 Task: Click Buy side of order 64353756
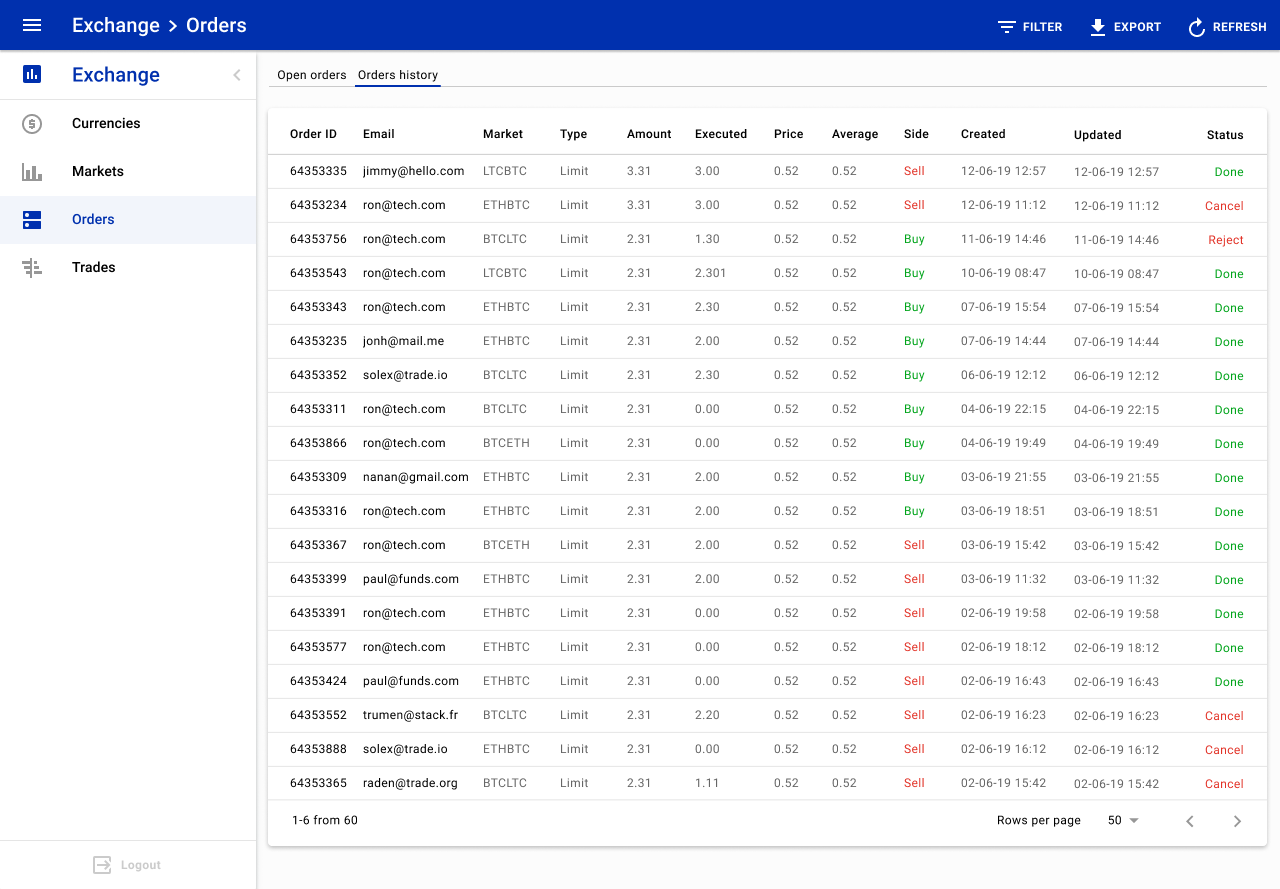[x=914, y=239]
